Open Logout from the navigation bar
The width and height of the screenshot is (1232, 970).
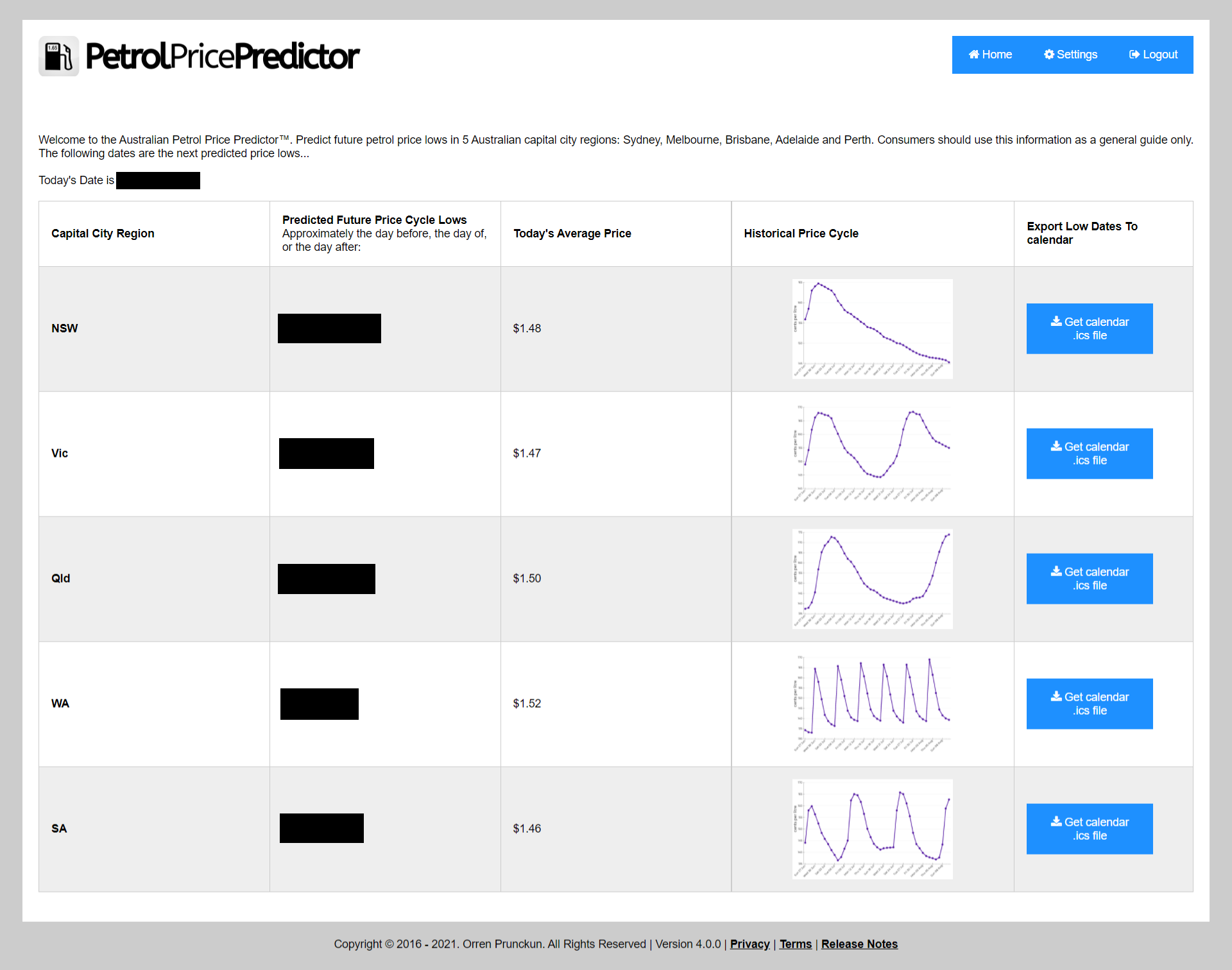[x=1153, y=55]
